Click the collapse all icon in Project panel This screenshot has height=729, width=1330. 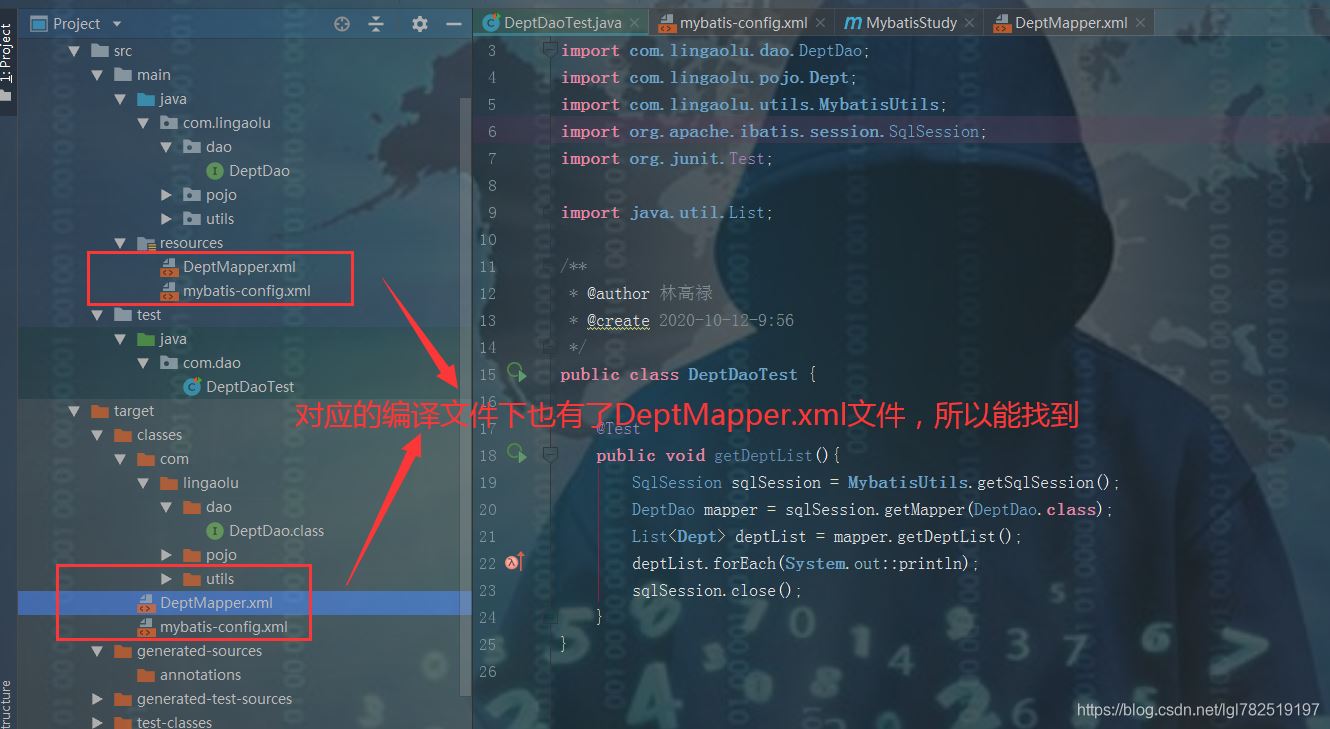376,24
